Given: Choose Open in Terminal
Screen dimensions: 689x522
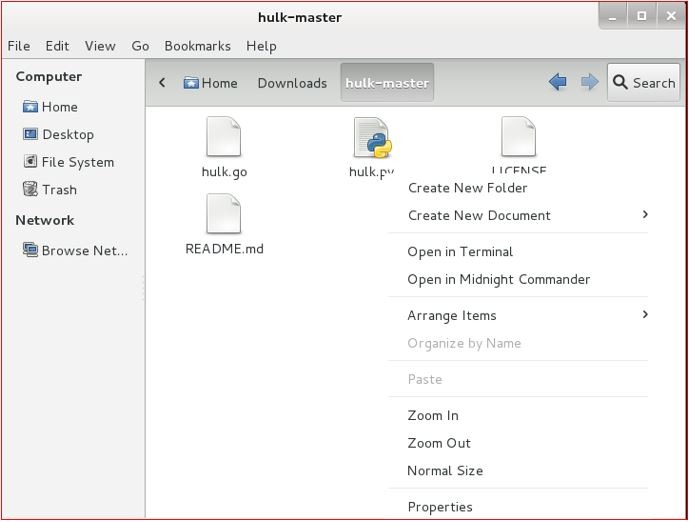Looking at the screenshot, I should pyautogui.click(x=519, y=252).
